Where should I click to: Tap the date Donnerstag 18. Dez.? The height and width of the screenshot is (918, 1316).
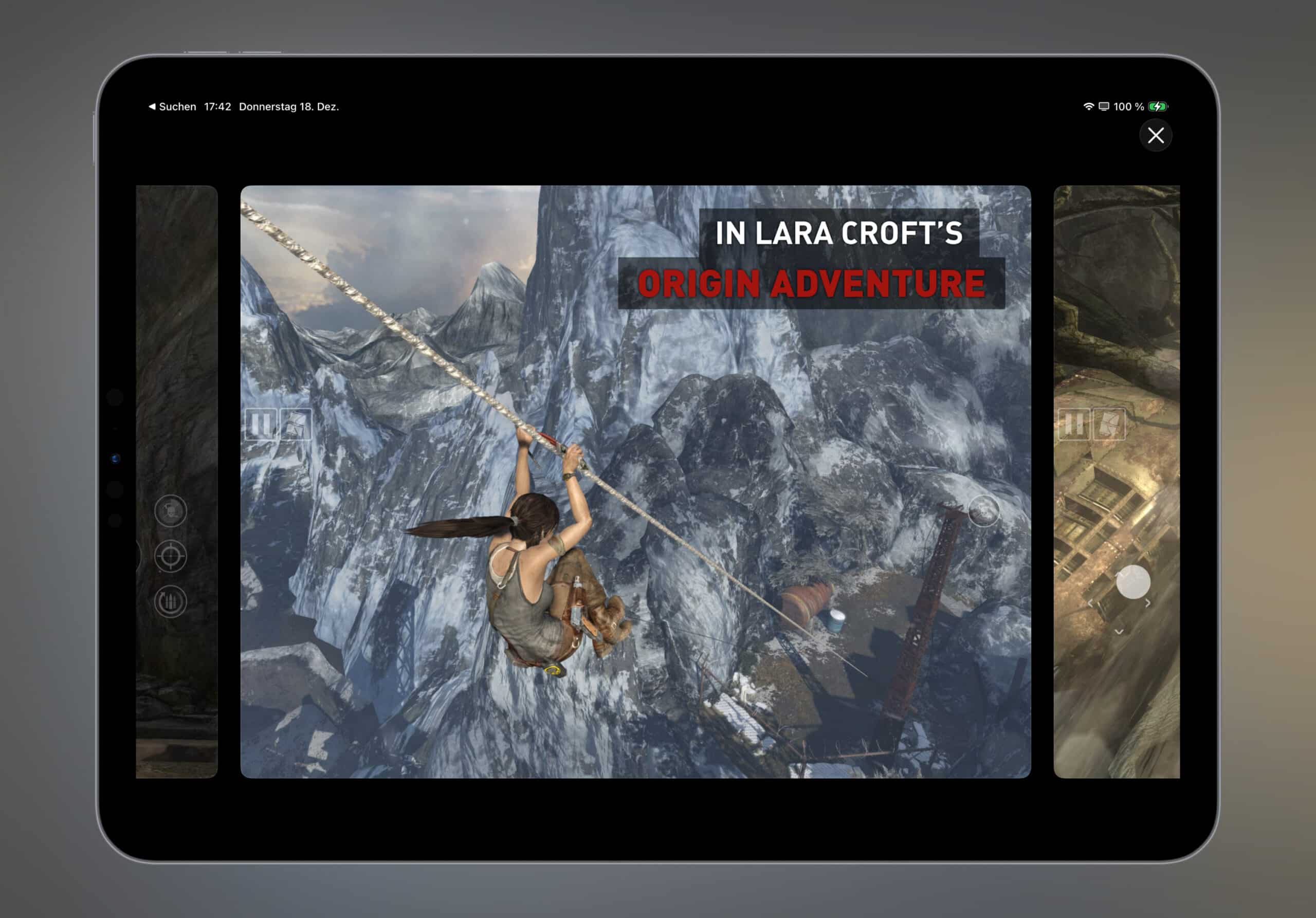coord(289,106)
